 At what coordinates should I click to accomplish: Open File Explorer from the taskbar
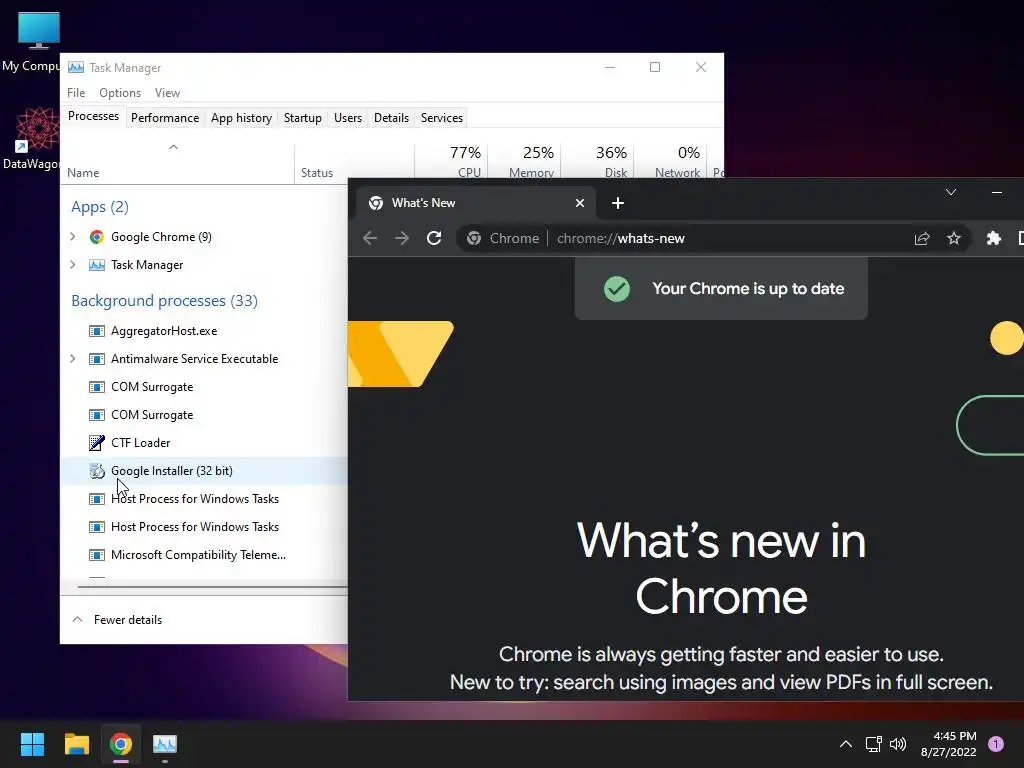coord(76,744)
